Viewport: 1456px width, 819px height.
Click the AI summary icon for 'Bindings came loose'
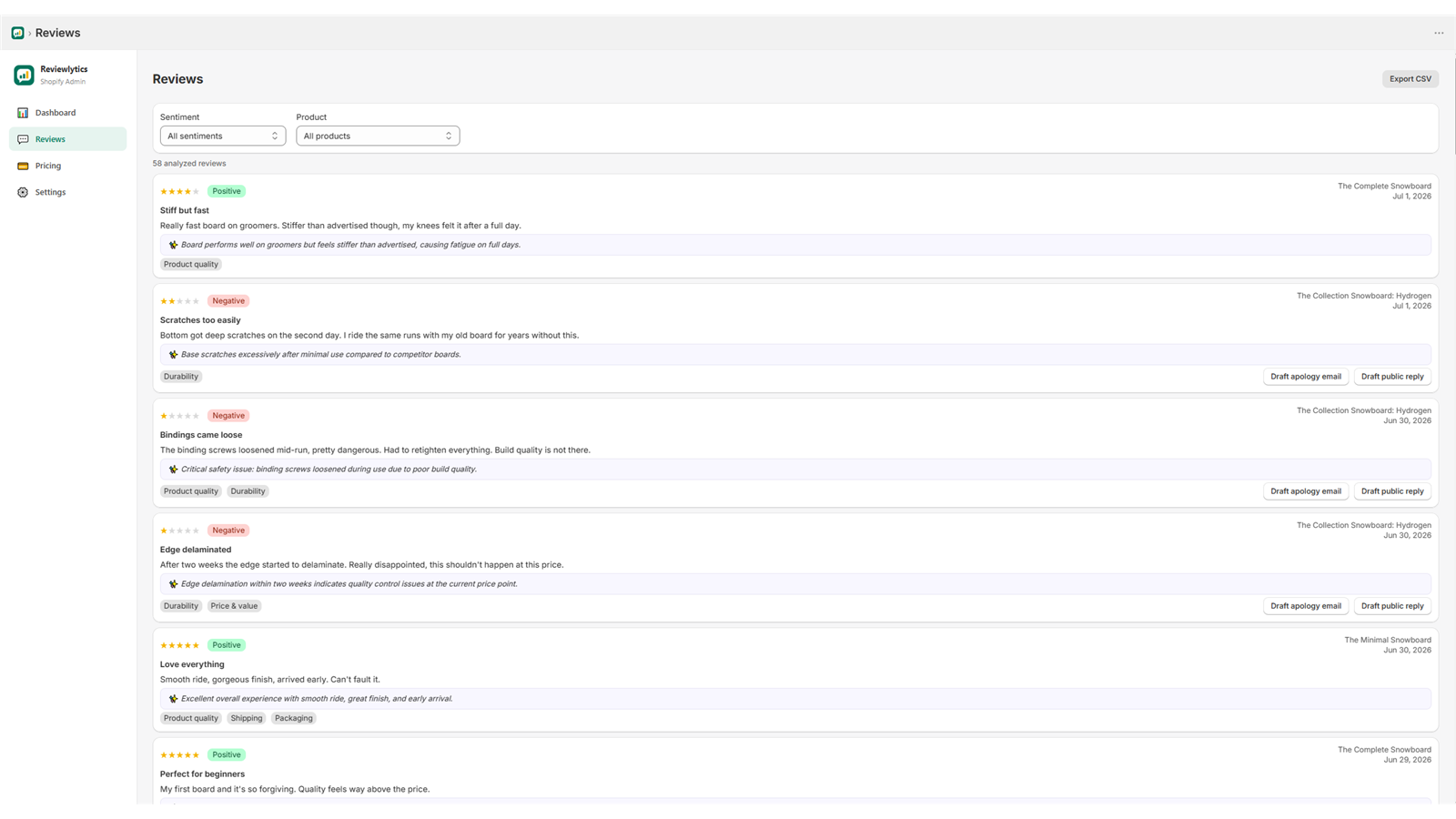pyautogui.click(x=173, y=470)
